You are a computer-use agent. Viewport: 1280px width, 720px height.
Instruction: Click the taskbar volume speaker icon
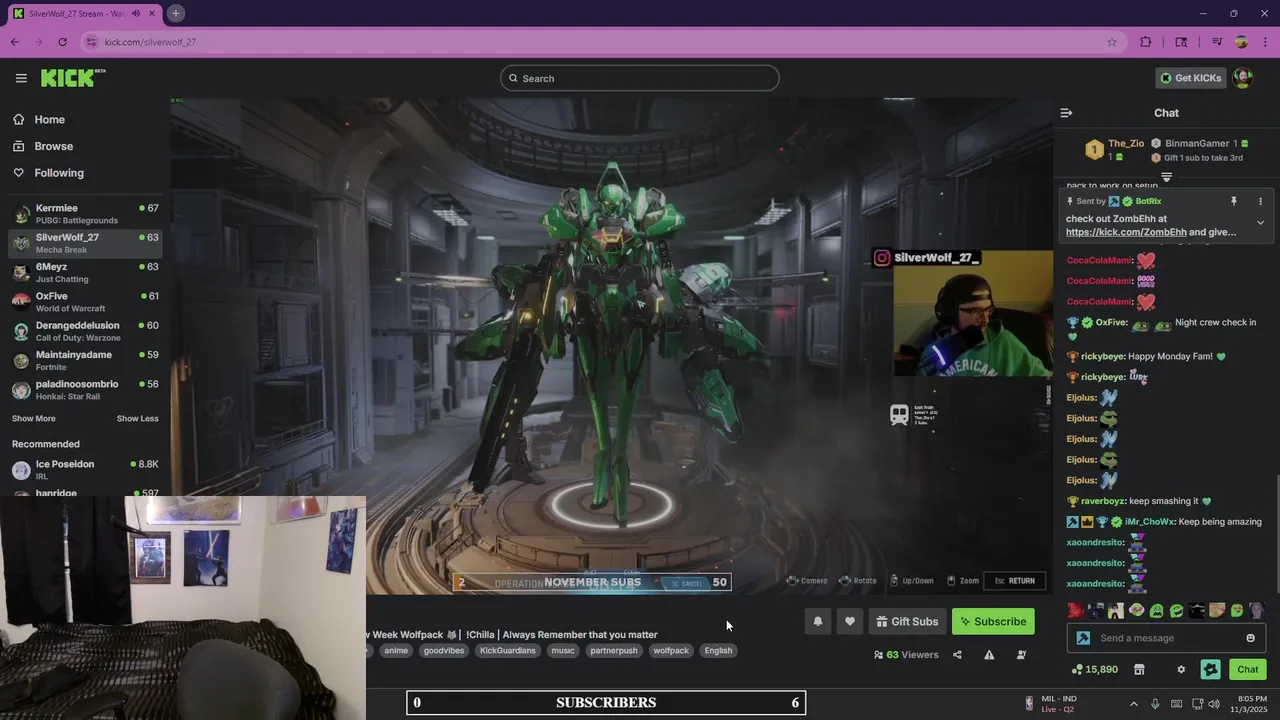[1214, 703]
